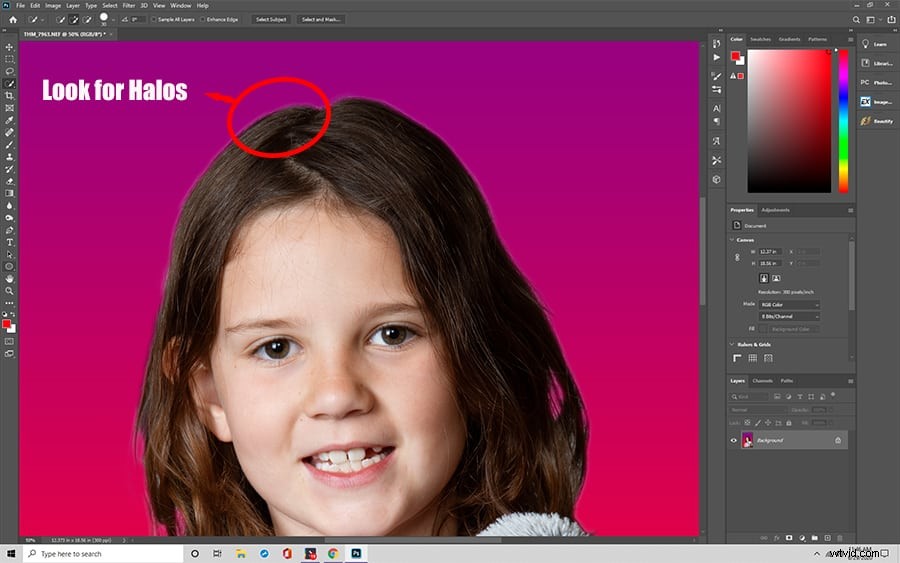
Task: Hide the Background layer eye icon
Action: 734,440
